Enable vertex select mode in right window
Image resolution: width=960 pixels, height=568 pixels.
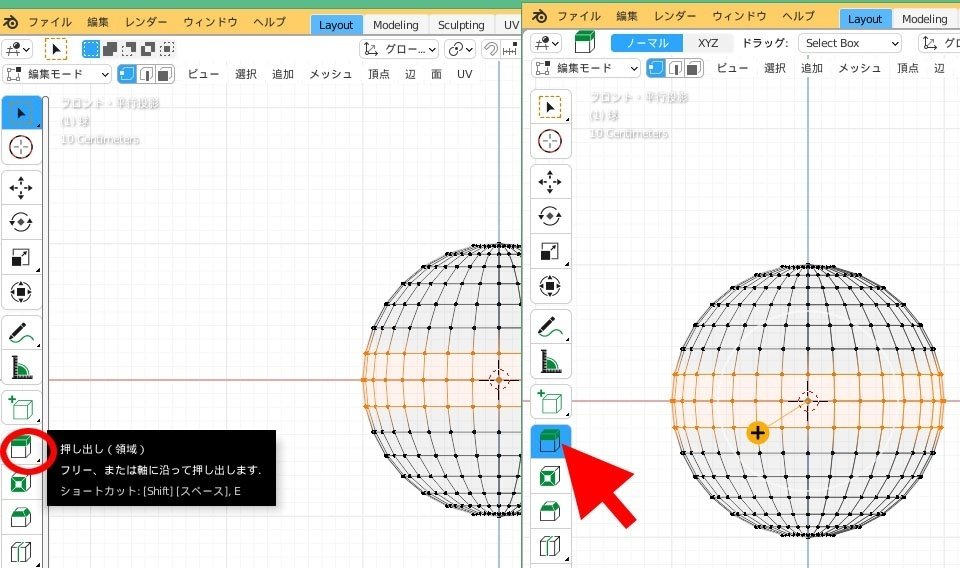coord(656,68)
